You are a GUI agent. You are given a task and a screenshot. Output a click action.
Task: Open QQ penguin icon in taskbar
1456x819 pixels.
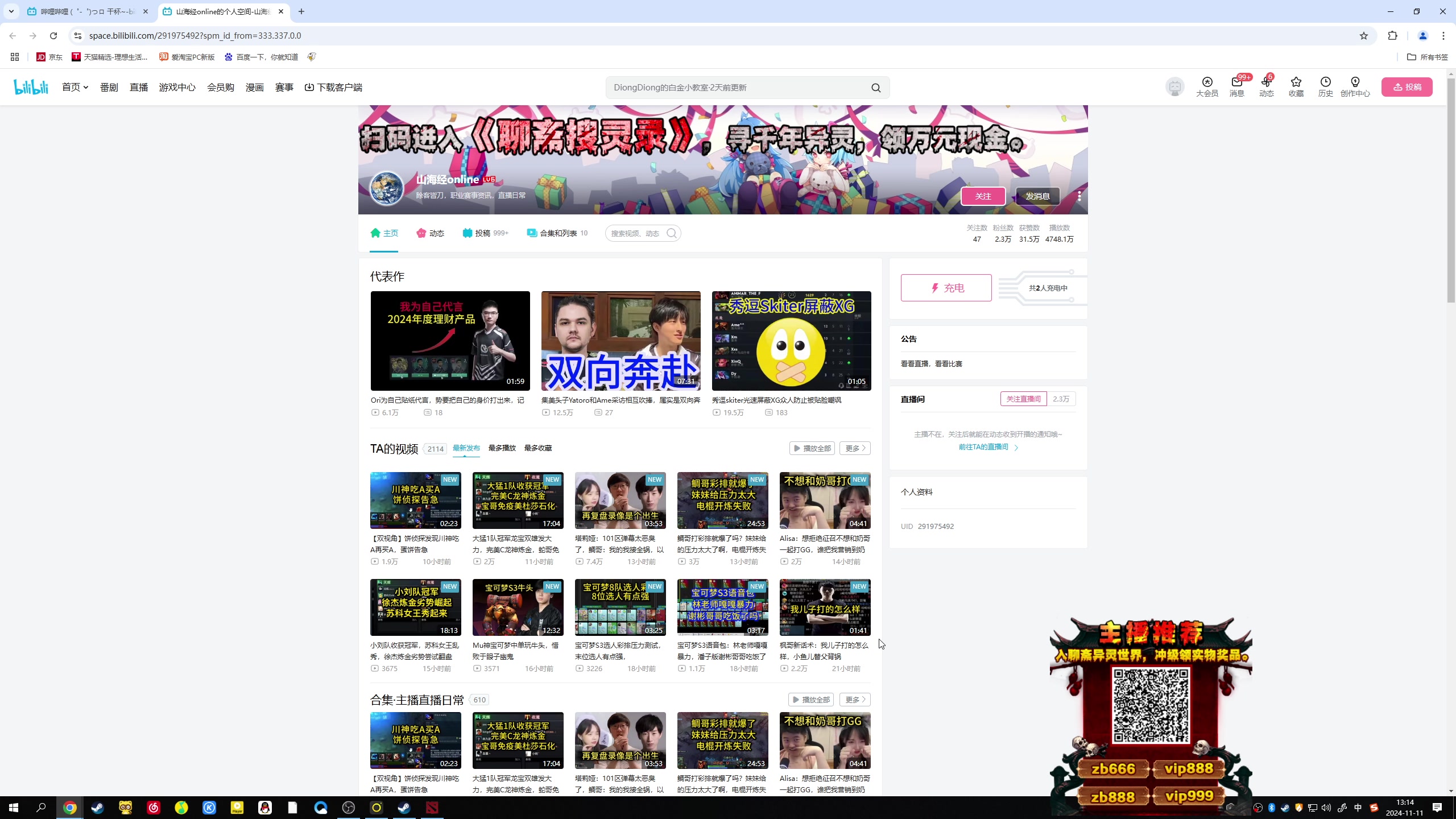[x=265, y=808]
